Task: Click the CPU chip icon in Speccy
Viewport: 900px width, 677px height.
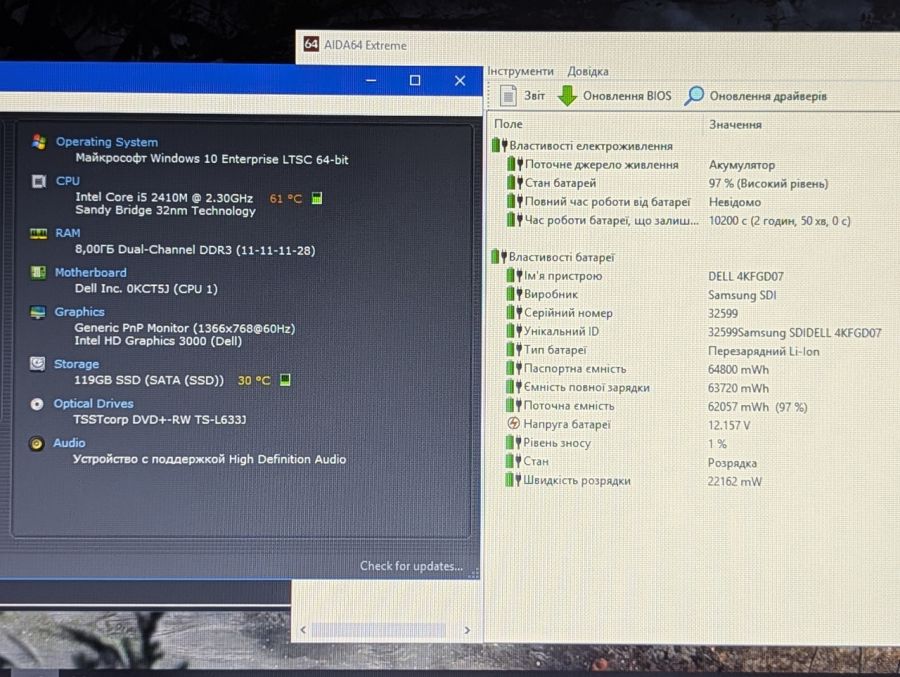Action: click(x=38, y=181)
